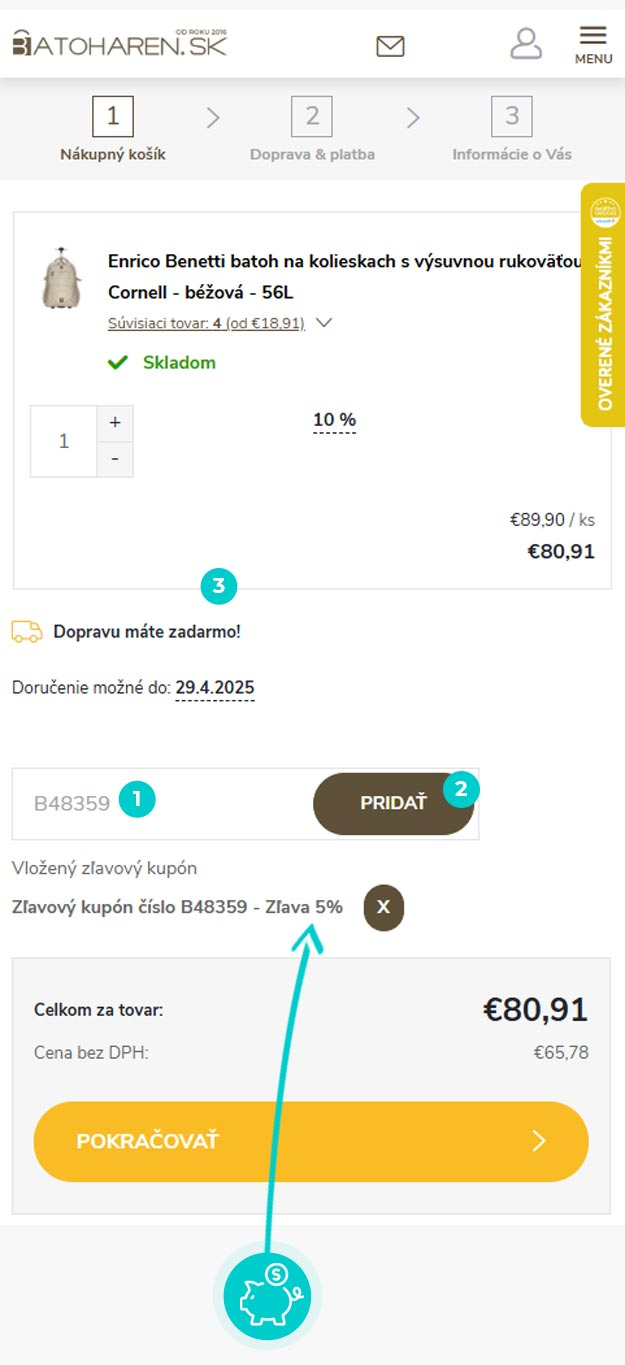
Task: Decrease quantity with minus button
Action: tap(115, 459)
